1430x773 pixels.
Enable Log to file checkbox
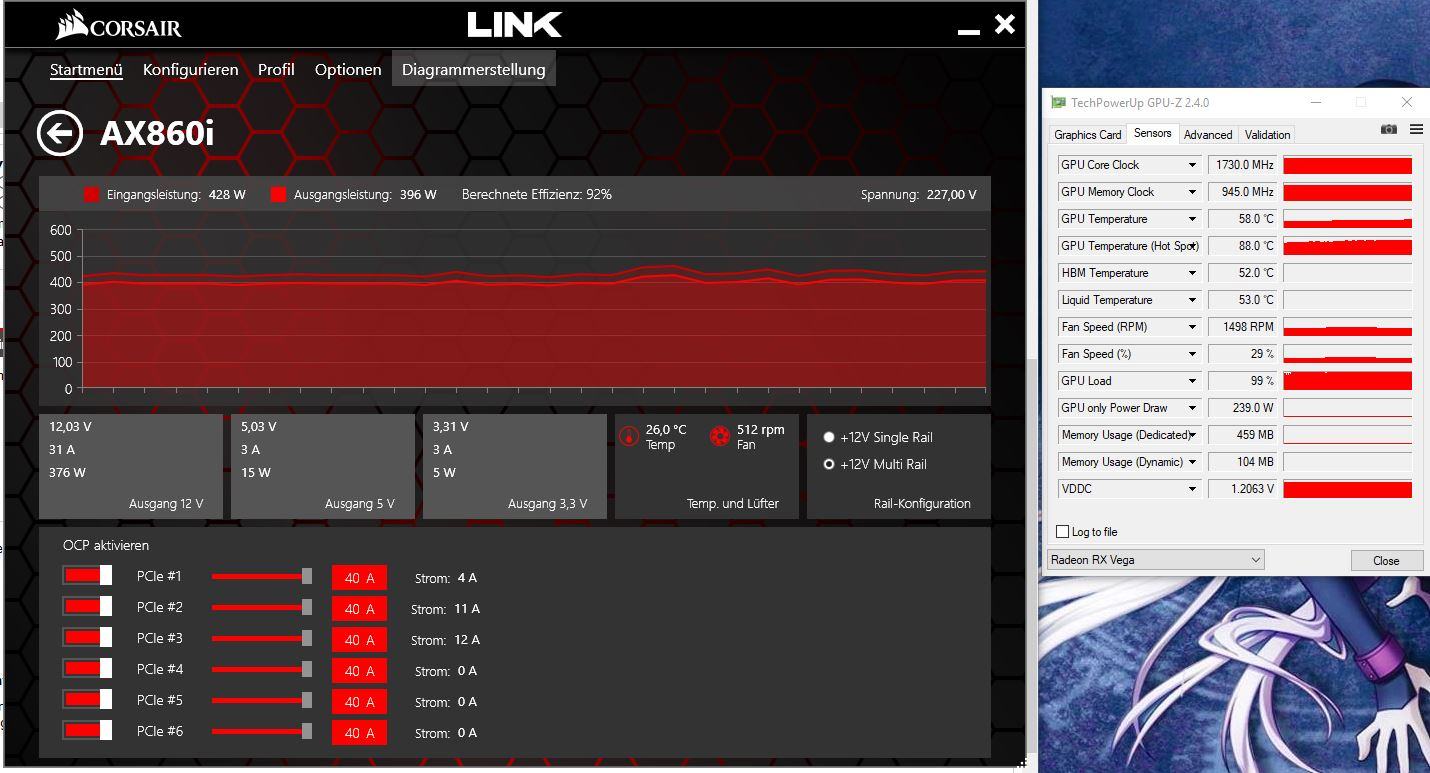coord(1063,532)
